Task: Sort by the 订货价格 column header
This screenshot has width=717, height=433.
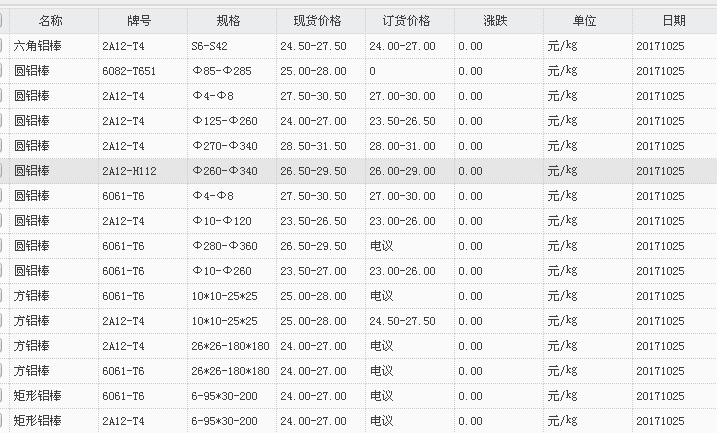Action: tap(408, 20)
